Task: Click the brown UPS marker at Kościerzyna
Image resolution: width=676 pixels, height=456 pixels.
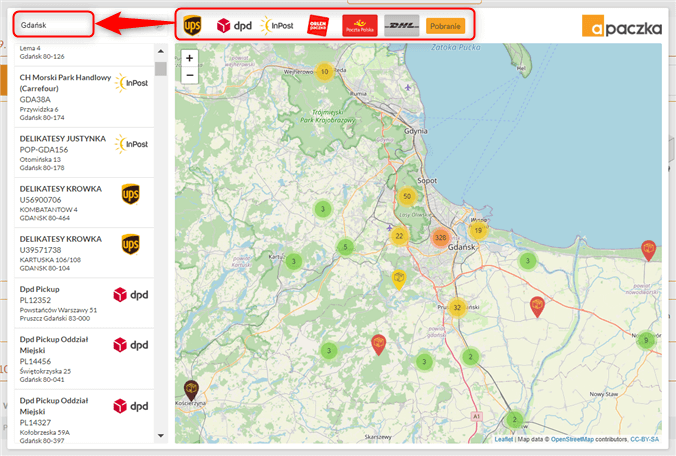Action: coord(188,391)
